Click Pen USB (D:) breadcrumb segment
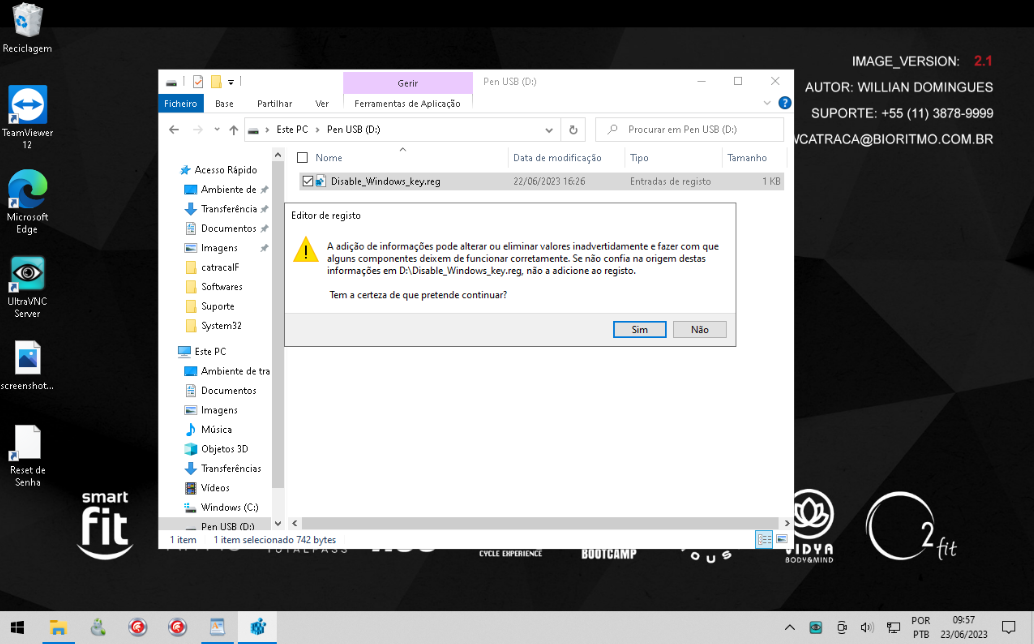The width and height of the screenshot is (1034, 644). [x=353, y=129]
